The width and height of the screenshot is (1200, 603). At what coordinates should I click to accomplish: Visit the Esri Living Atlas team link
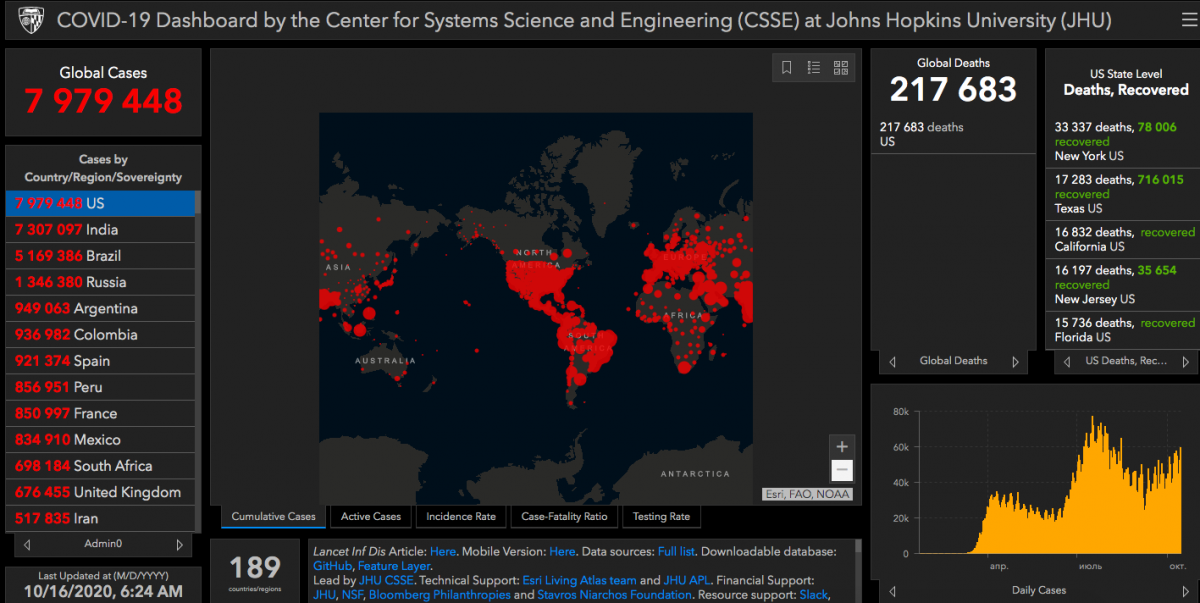point(579,580)
